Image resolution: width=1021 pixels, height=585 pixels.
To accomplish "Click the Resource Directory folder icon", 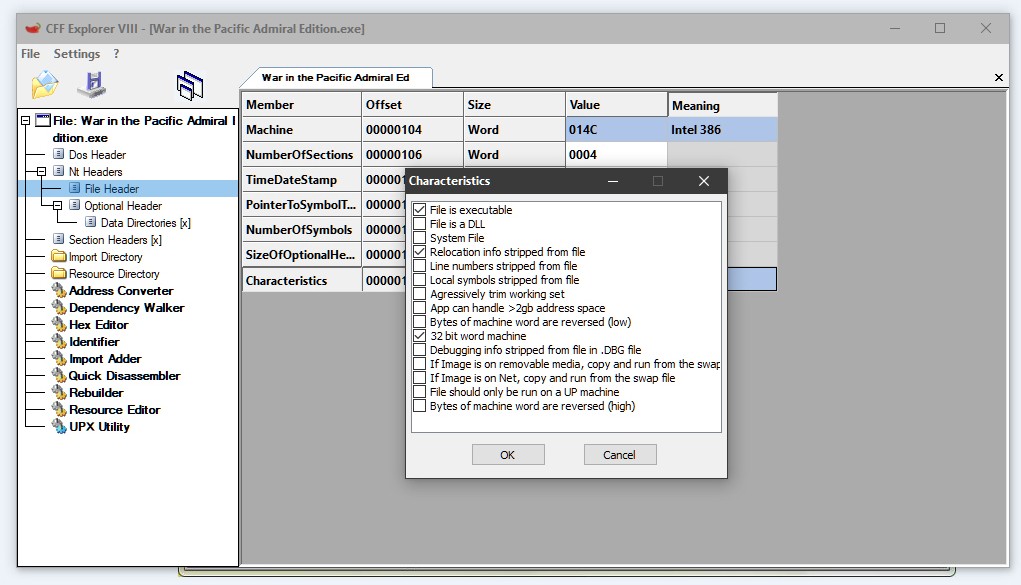I will click(x=59, y=273).
